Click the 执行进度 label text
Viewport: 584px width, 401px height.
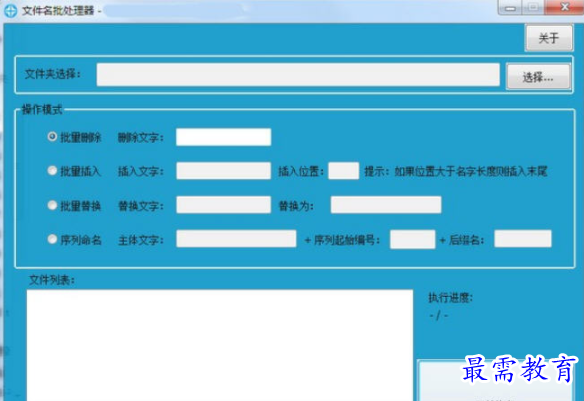pyautogui.click(x=450, y=298)
